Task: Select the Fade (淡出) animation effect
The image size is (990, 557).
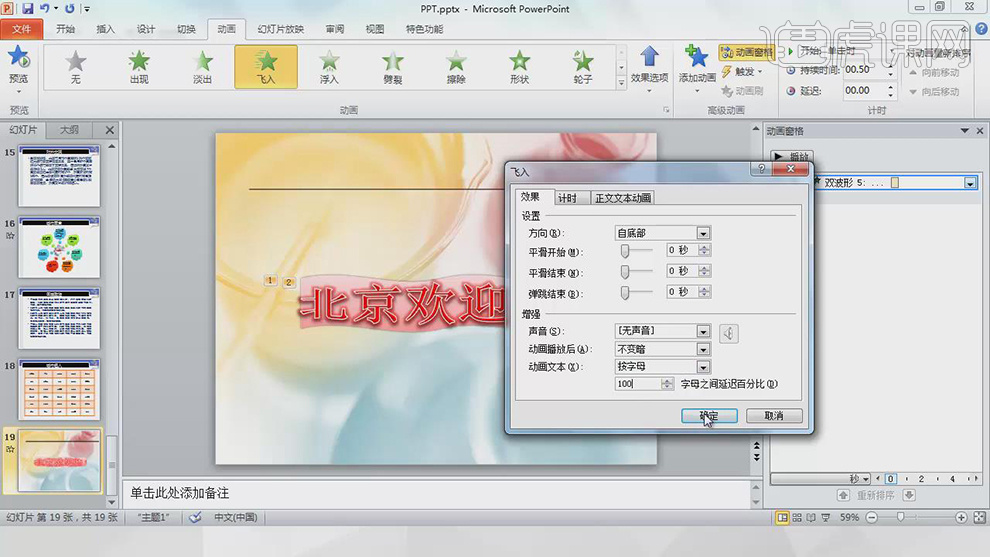Action: click(x=203, y=66)
